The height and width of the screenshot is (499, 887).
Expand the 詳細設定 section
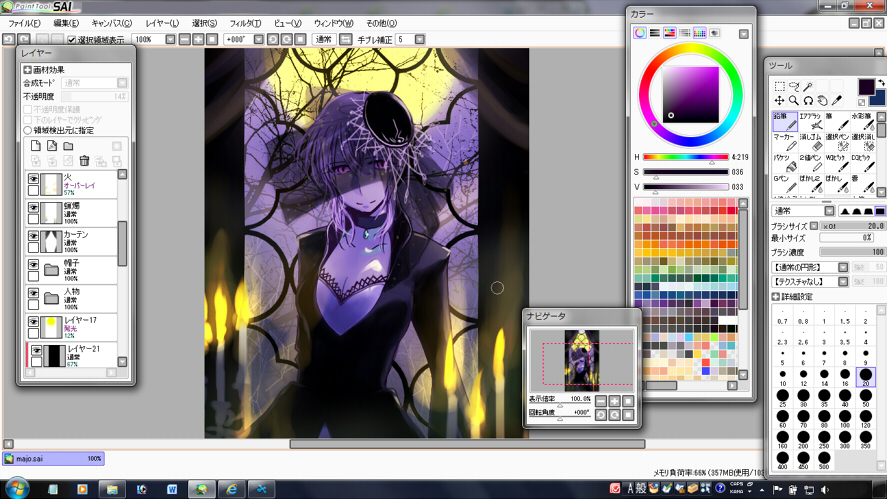776,296
